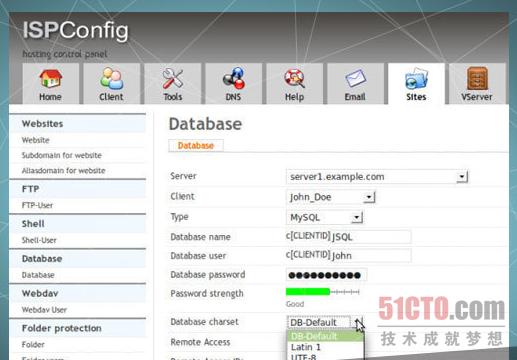Click the ISPConfig logo title
Screen dimensions: 517x360
click(x=76, y=31)
